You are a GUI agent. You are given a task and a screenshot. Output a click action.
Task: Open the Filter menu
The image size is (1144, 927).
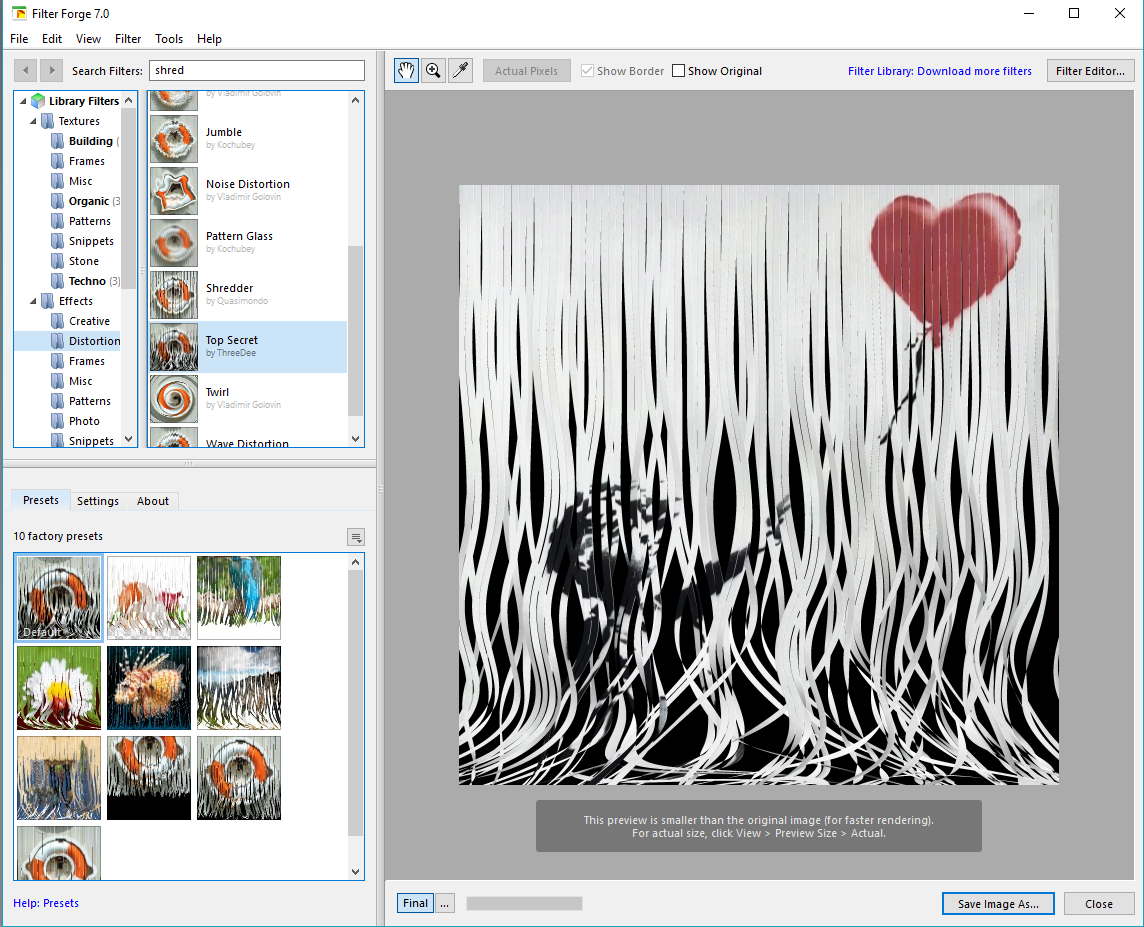pos(127,39)
